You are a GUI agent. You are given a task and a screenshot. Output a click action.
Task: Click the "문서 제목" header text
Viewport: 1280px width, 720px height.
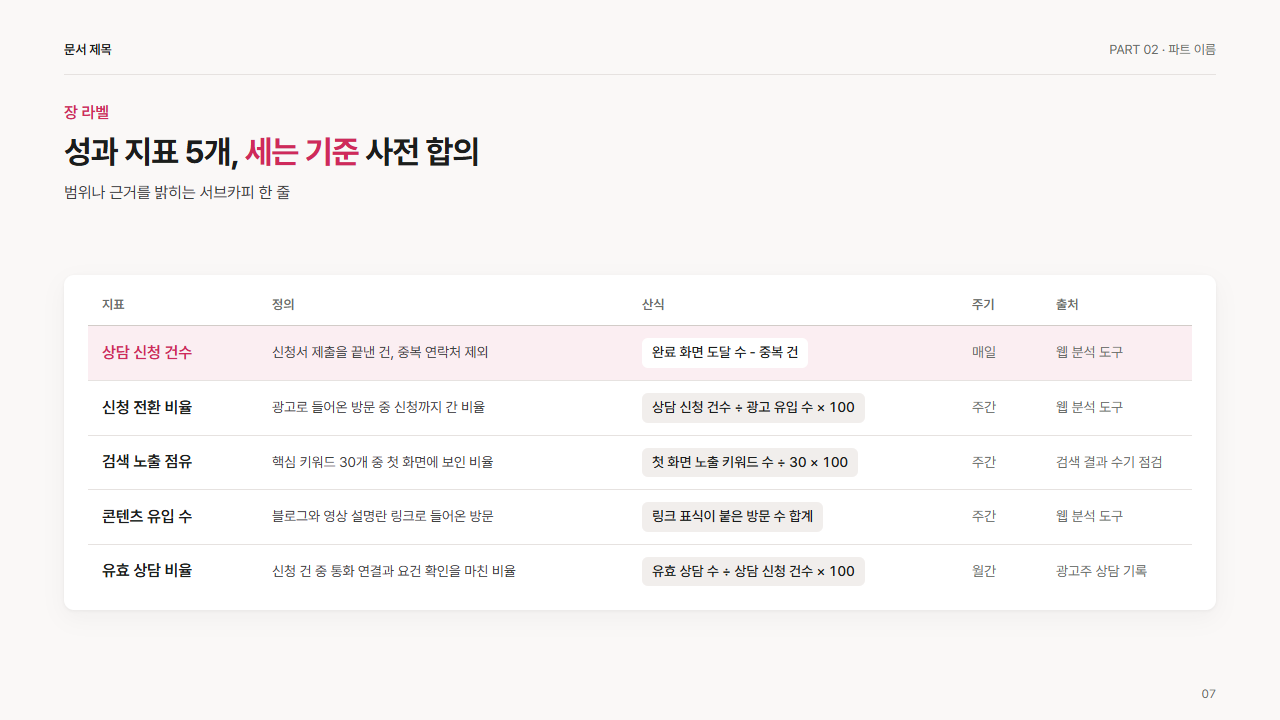(x=88, y=49)
